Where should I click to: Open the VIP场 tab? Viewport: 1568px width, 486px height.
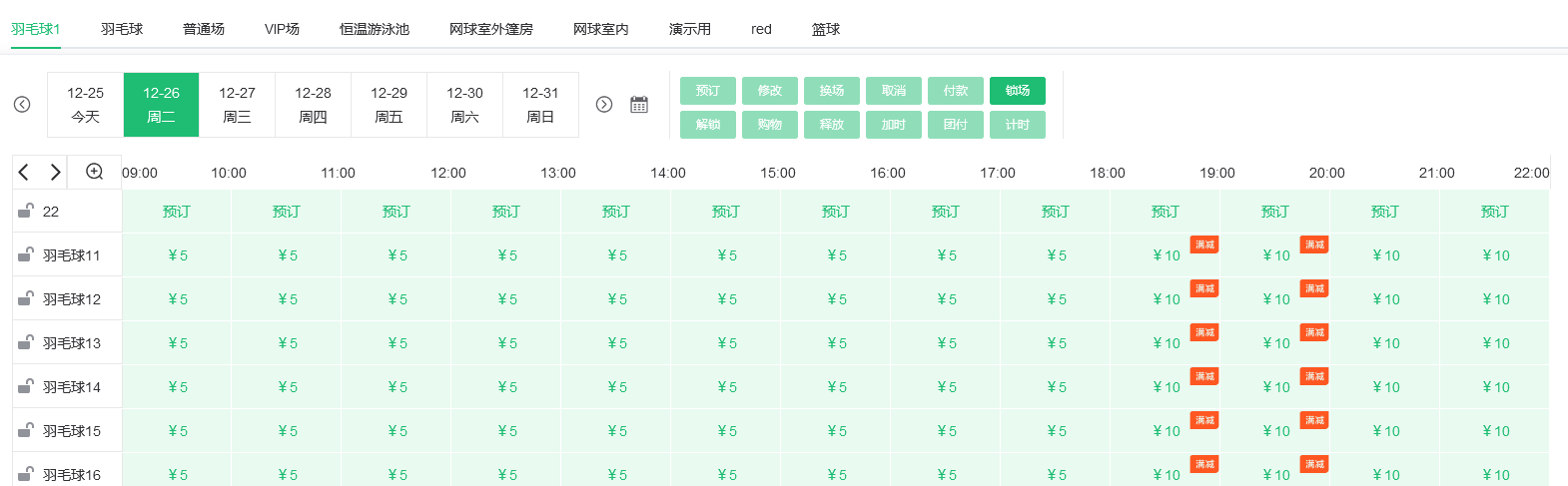[x=282, y=29]
